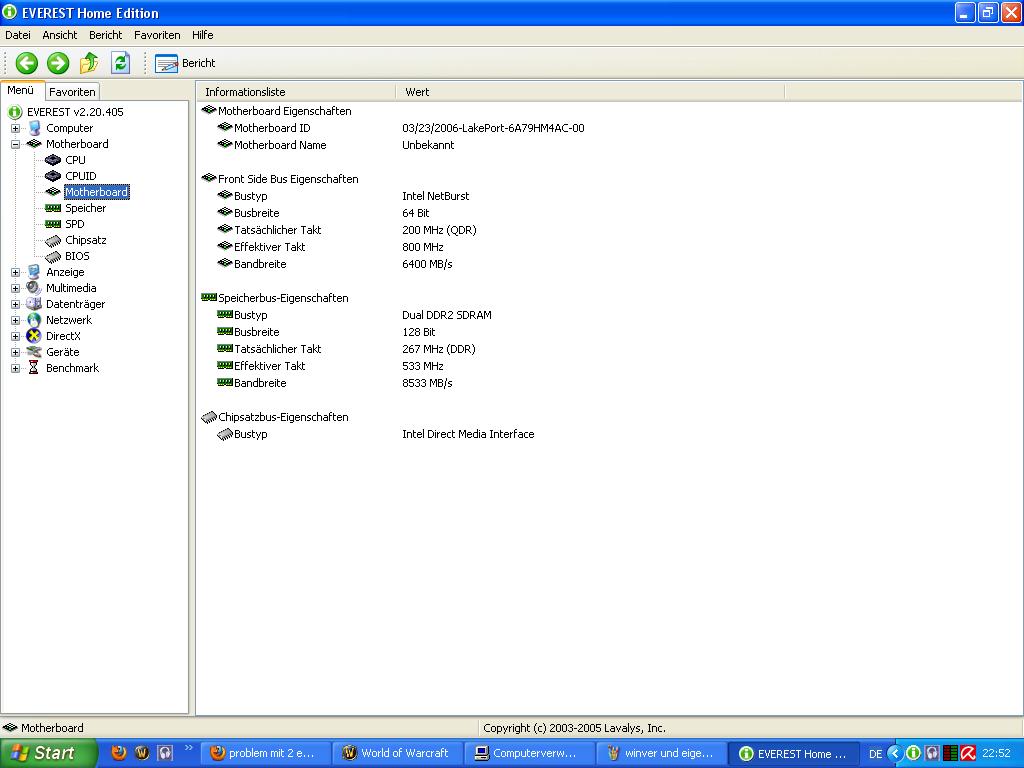The image size is (1024, 768).
Task: Click the Chipsatz chip icon
Action: [x=53, y=241]
